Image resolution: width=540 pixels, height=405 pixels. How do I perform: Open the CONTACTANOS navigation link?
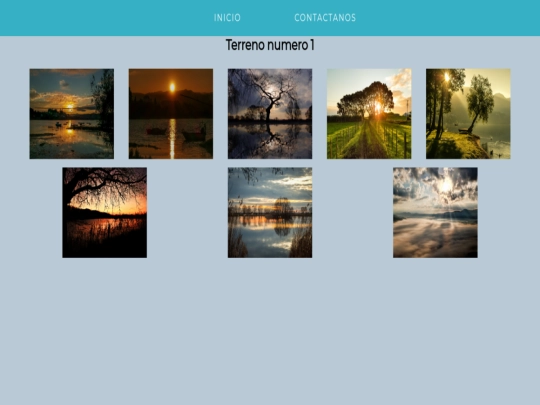[x=325, y=18]
